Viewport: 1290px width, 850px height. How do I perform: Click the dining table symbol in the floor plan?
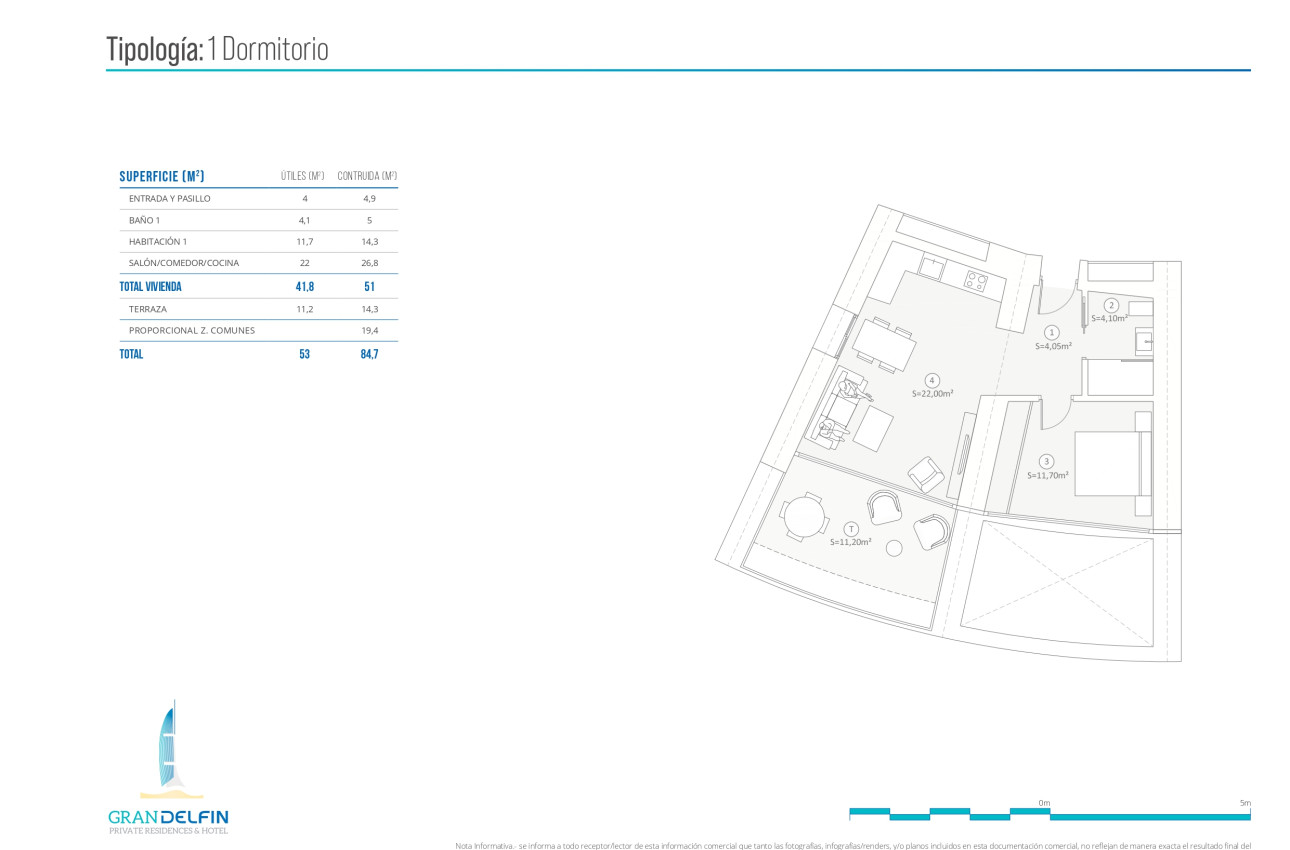884,346
